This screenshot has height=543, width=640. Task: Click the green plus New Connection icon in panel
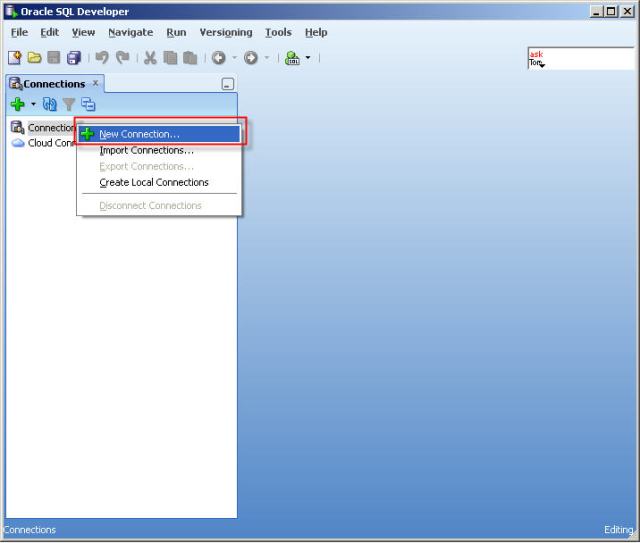coord(18,105)
